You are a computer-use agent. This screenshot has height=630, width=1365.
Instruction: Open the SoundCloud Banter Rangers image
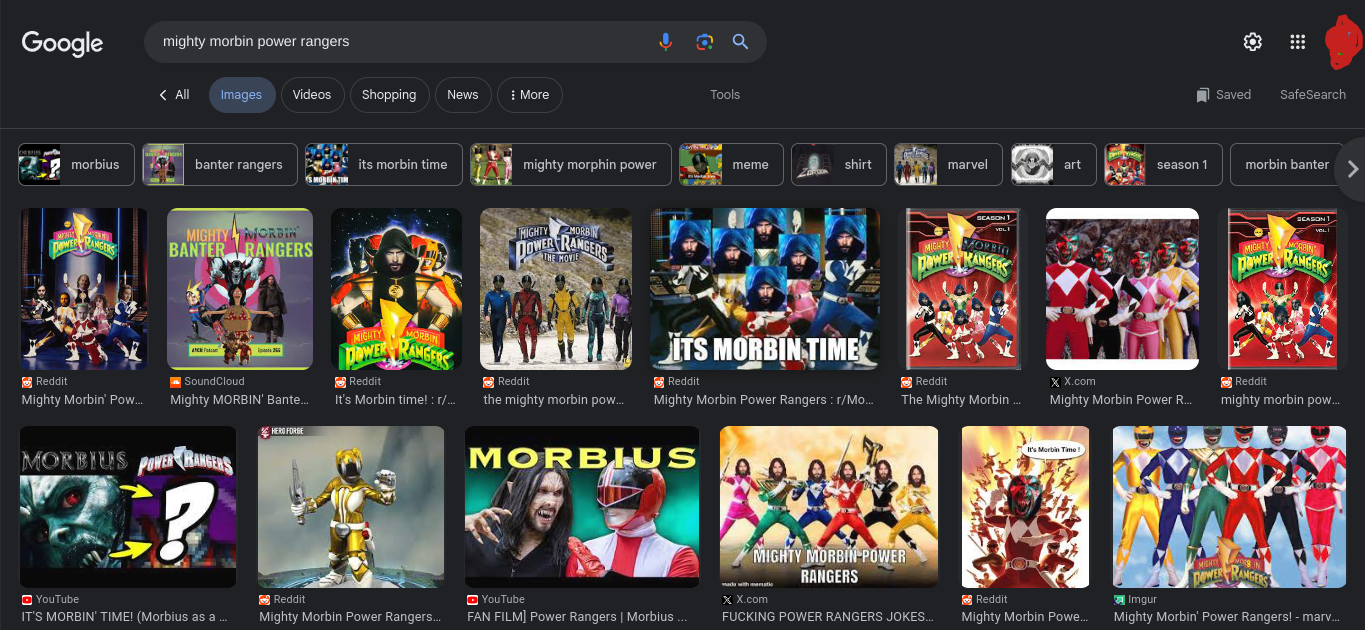coord(240,289)
